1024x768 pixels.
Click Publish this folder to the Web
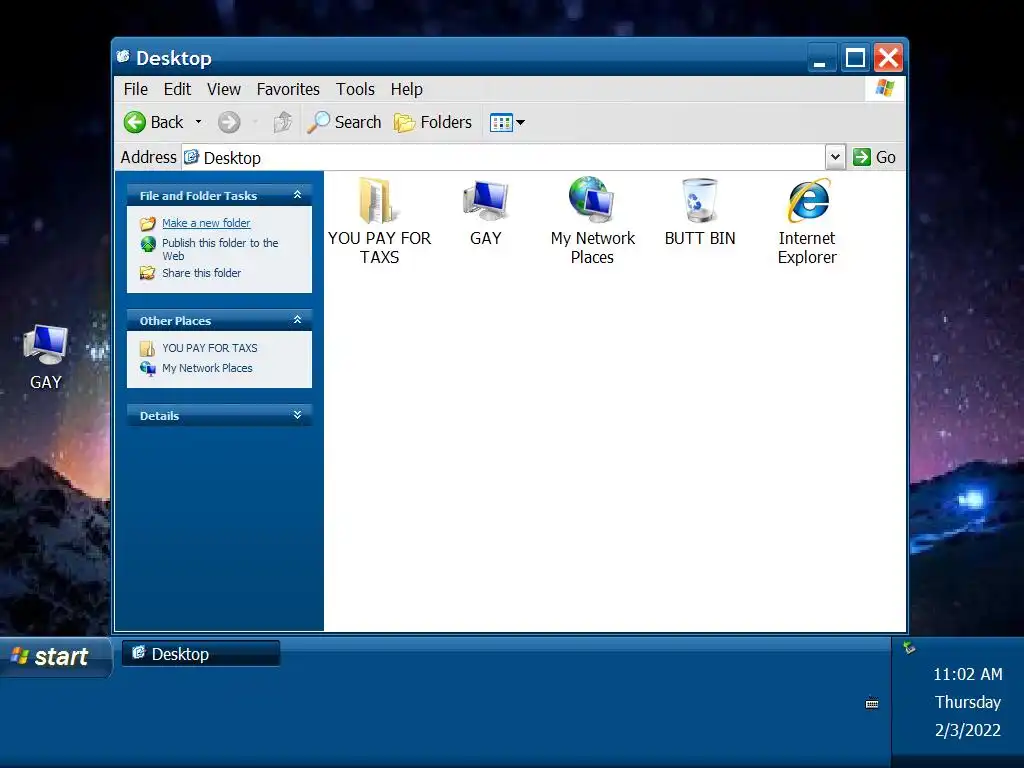(220, 249)
